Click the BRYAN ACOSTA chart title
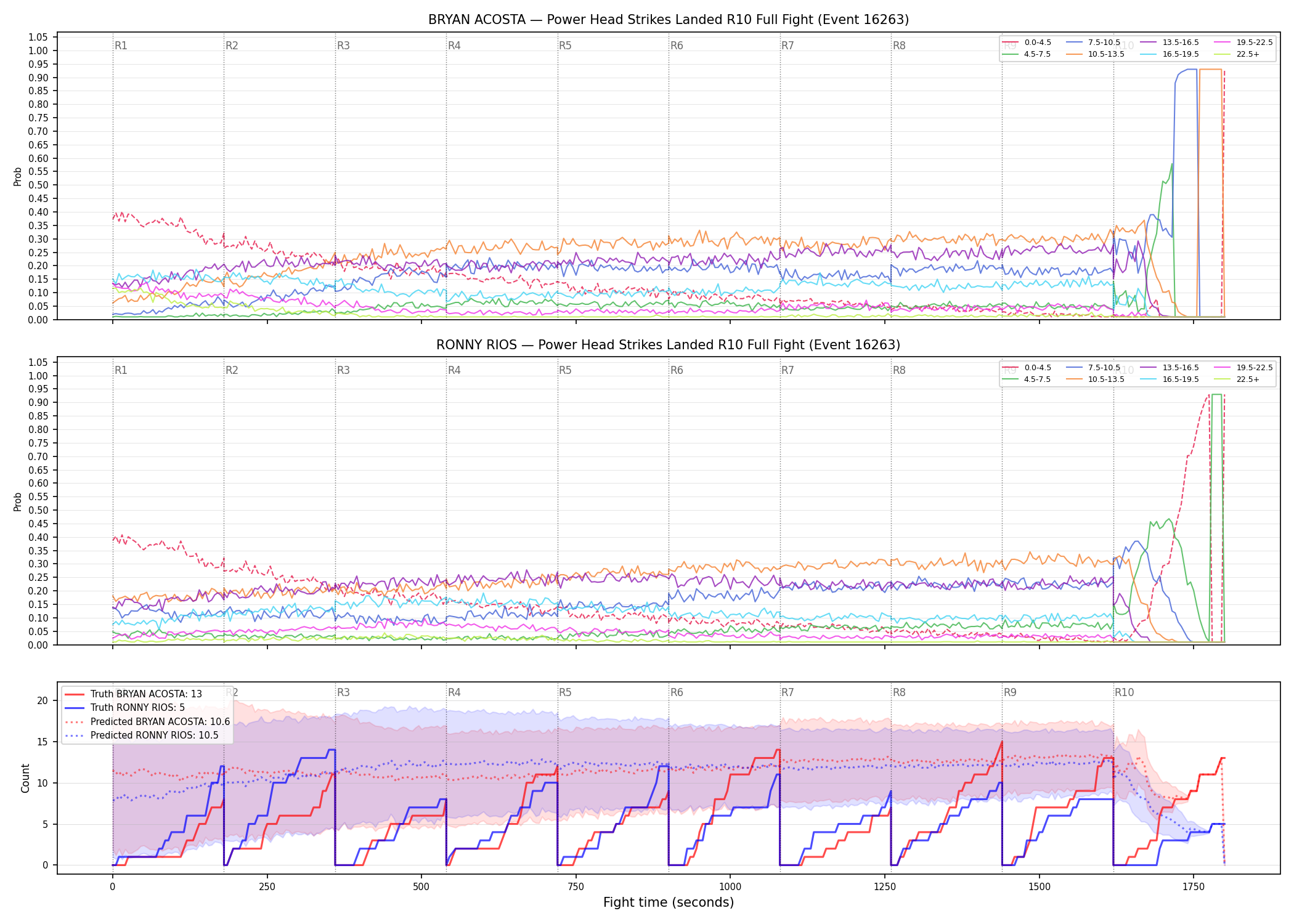This screenshot has height=924, width=1294. pyautogui.click(x=669, y=20)
